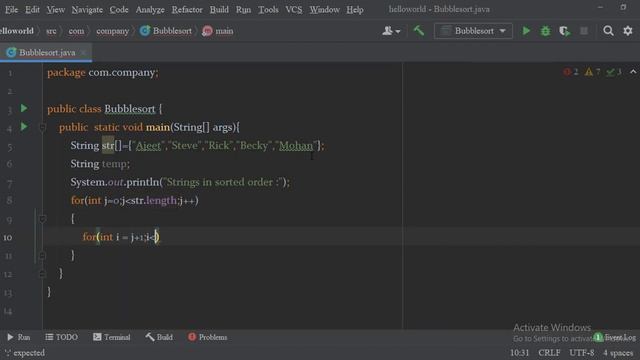Click the errors count indicator

pos(571,72)
